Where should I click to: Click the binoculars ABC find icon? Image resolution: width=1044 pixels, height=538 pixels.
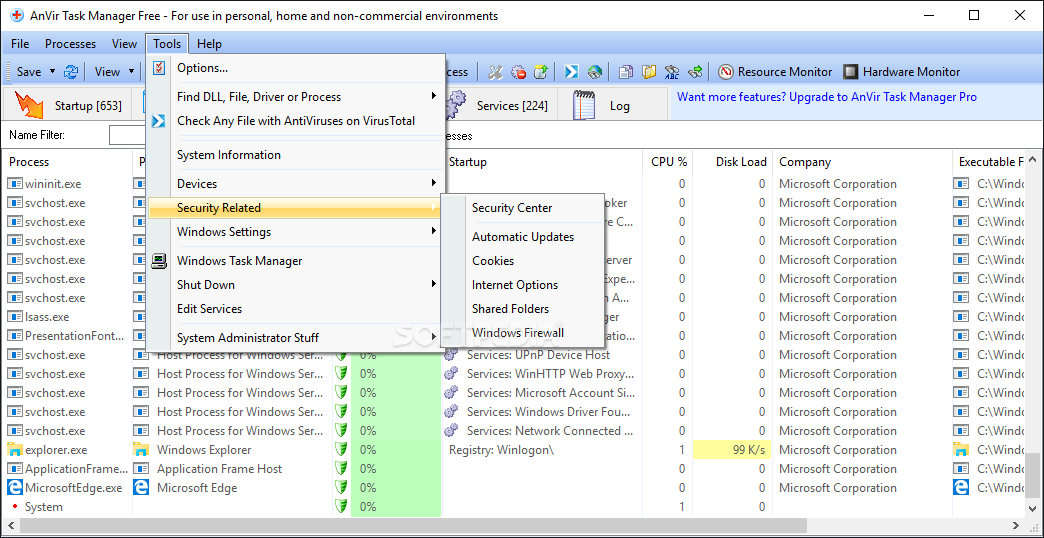[672, 72]
